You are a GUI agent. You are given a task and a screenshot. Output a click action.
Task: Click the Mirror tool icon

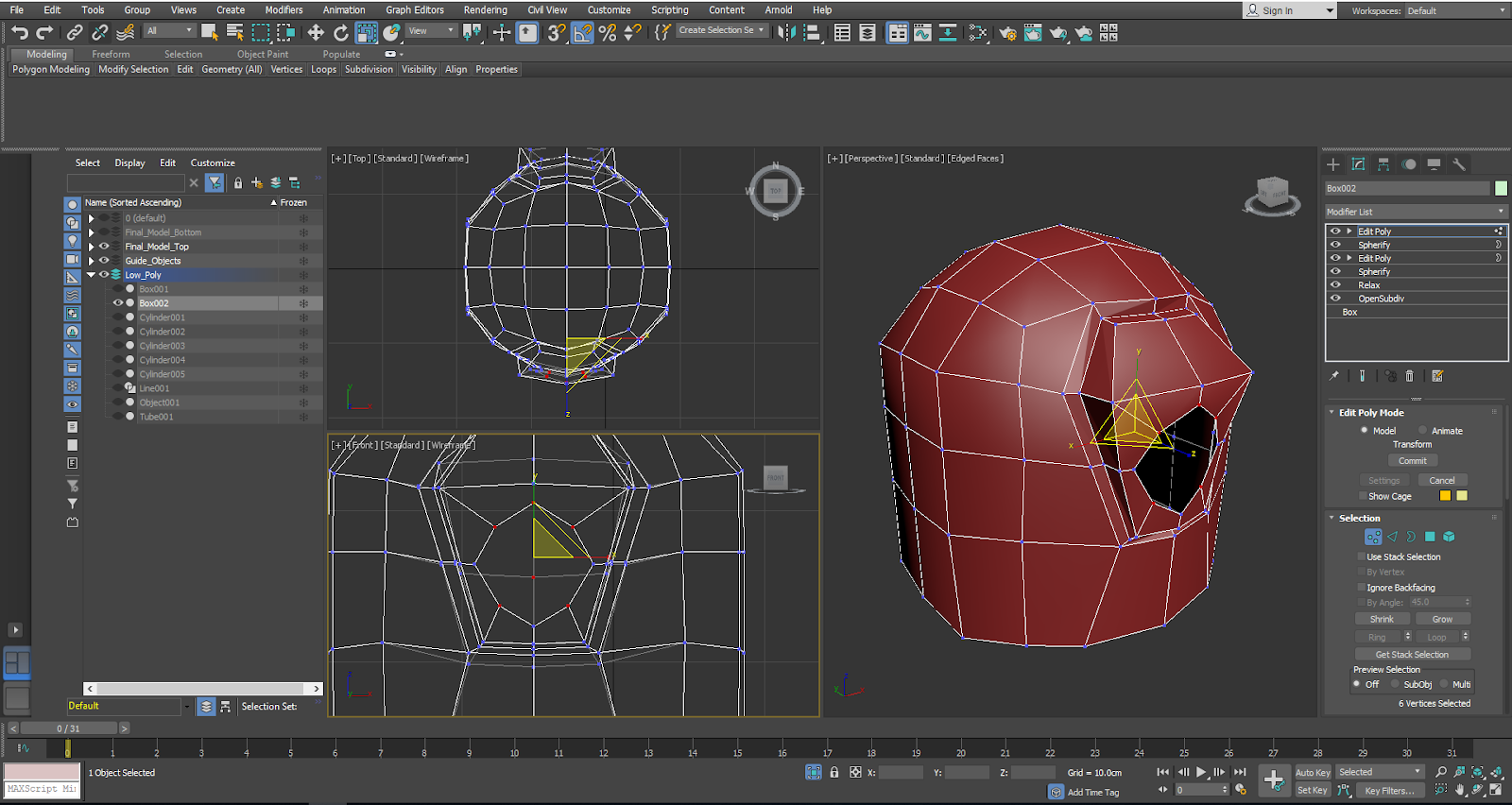[785, 32]
